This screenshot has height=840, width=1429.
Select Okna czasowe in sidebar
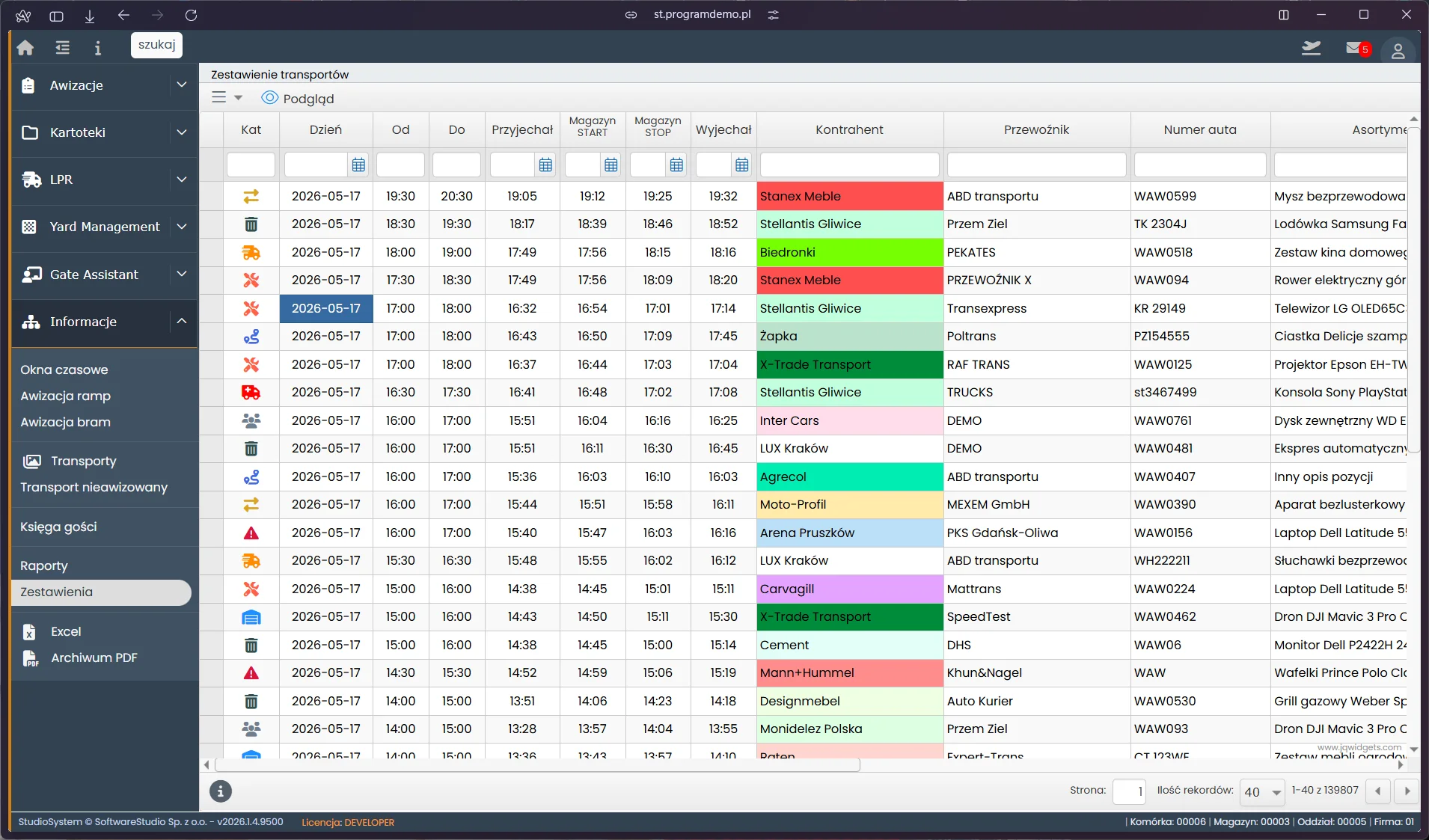[x=64, y=370]
